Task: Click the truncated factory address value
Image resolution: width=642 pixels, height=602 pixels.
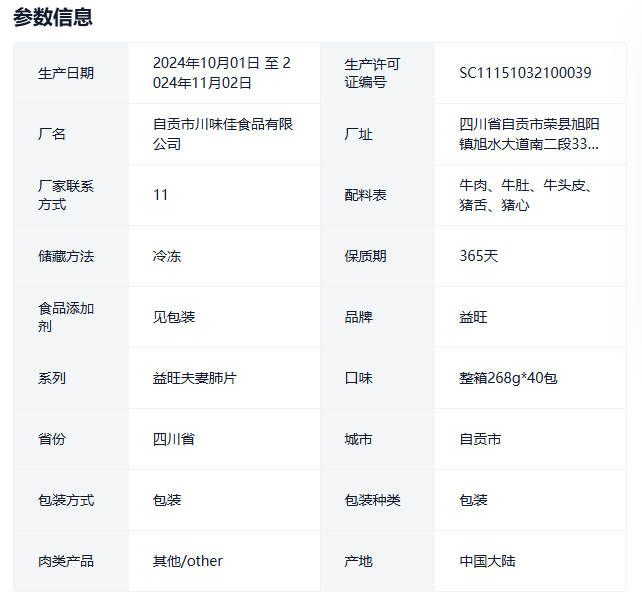Action: [x=529, y=134]
